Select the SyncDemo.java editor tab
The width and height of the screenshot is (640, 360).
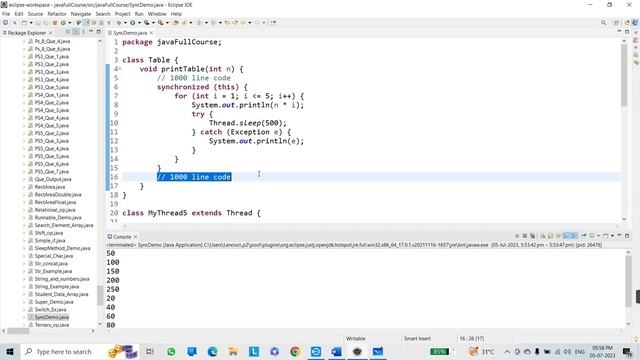(130, 33)
